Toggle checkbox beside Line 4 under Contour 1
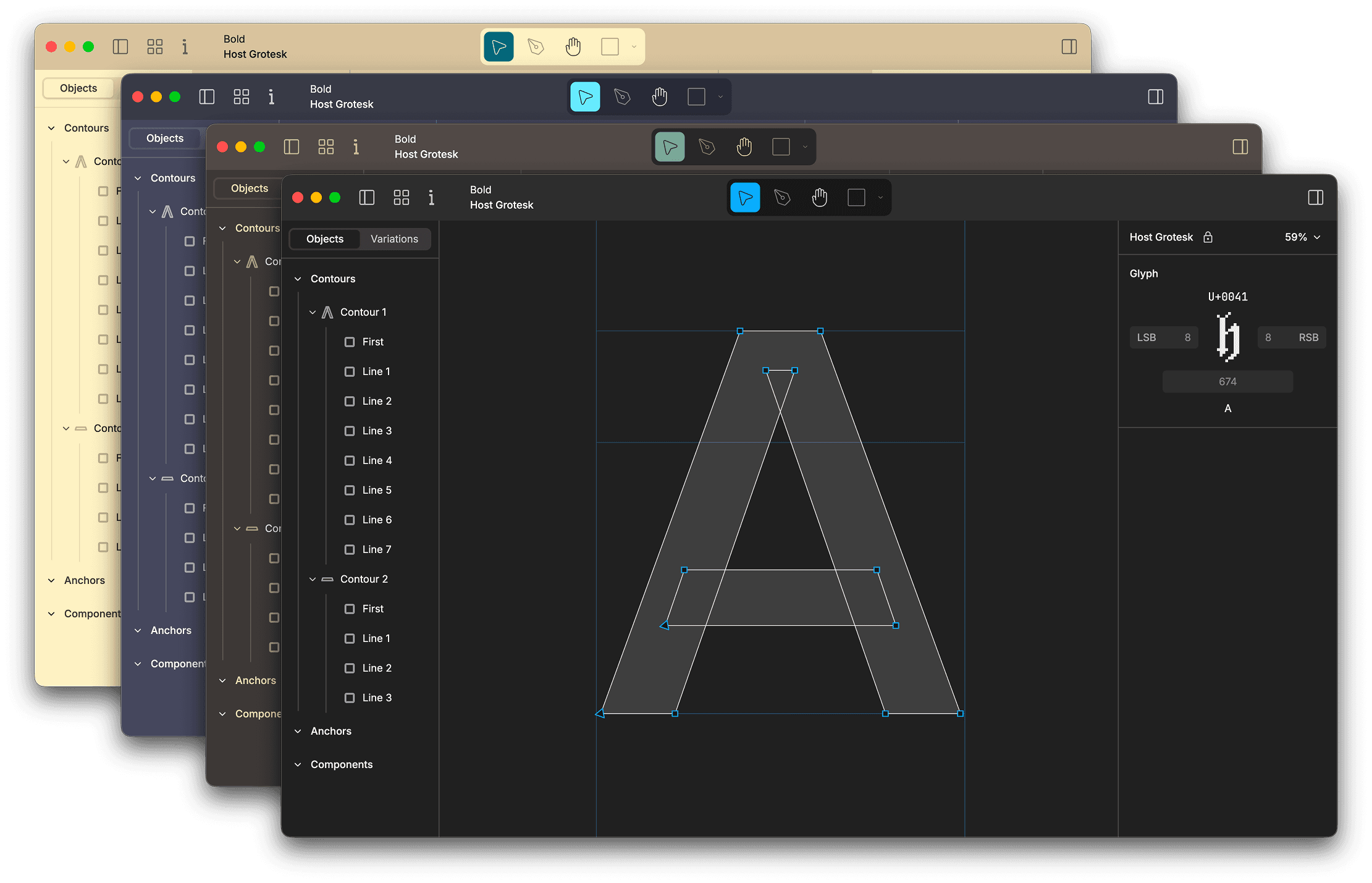Viewport: 1372px width, 883px height. click(350, 460)
